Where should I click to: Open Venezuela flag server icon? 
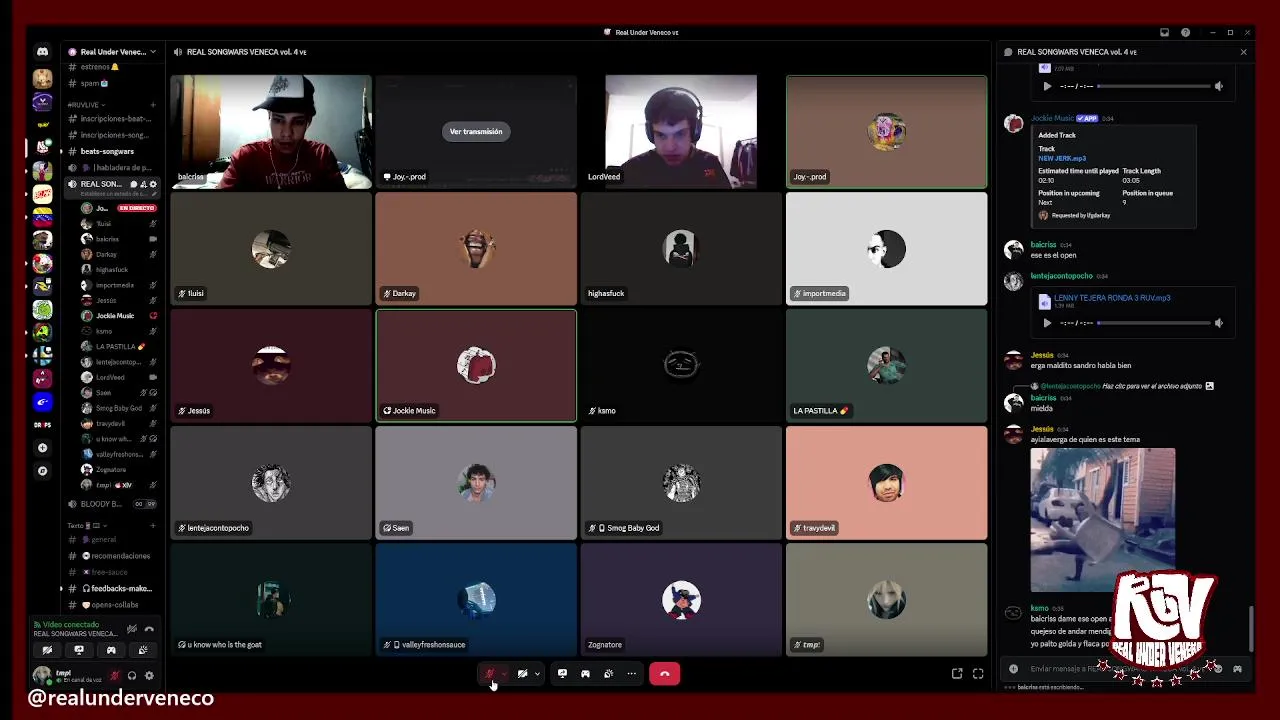pos(42,217)
